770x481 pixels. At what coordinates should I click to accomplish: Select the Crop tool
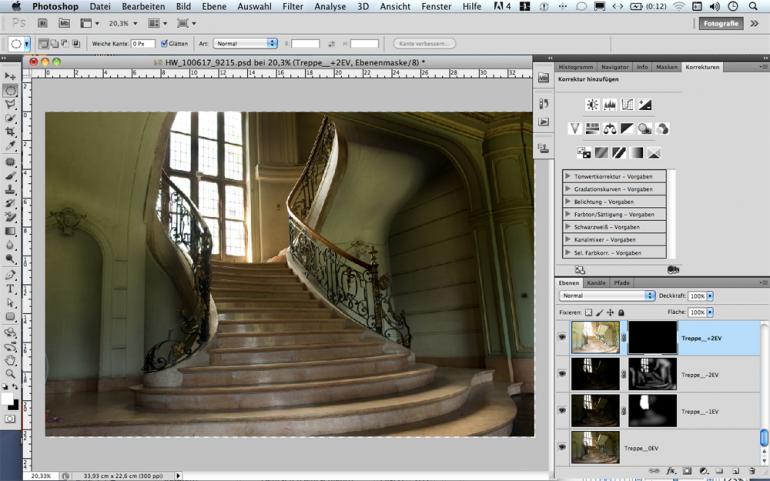10,132
